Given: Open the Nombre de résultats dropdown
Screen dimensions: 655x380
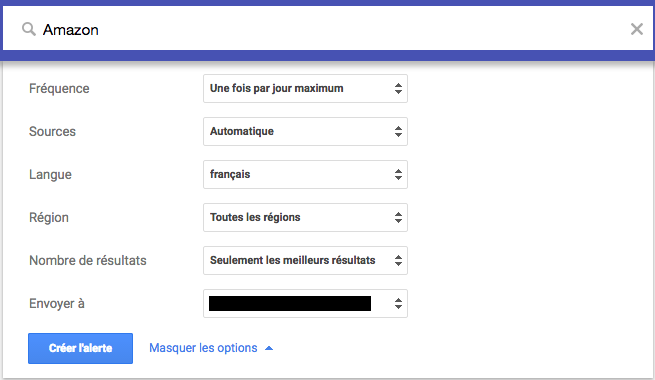Looking at the screenshot, I should click(x=305, y=261).
